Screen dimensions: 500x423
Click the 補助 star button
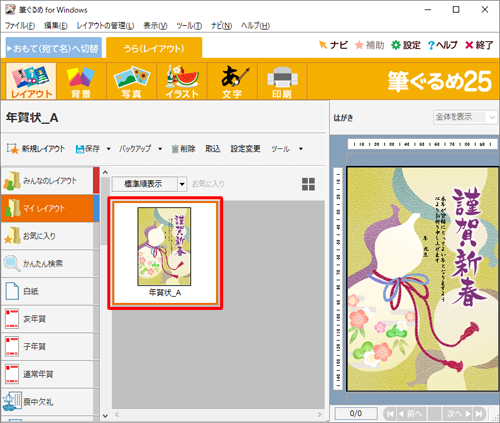tap(370, 45)
